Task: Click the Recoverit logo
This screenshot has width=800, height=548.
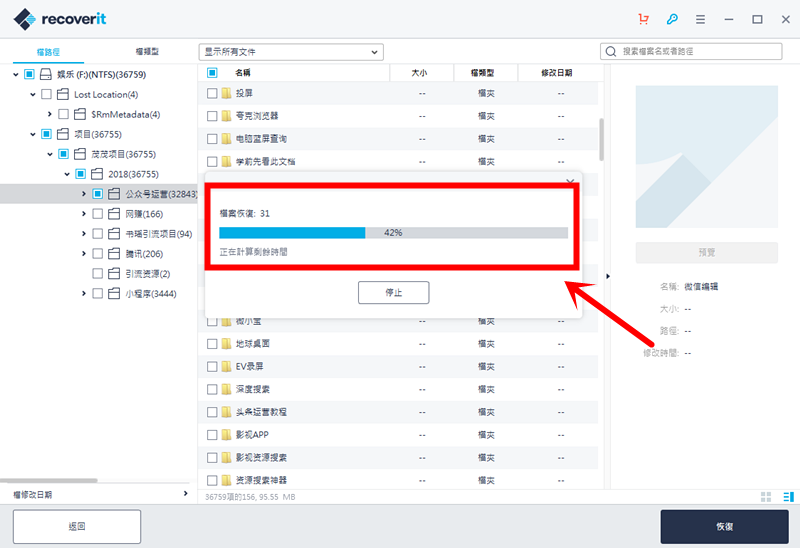Action: point(60,19)
